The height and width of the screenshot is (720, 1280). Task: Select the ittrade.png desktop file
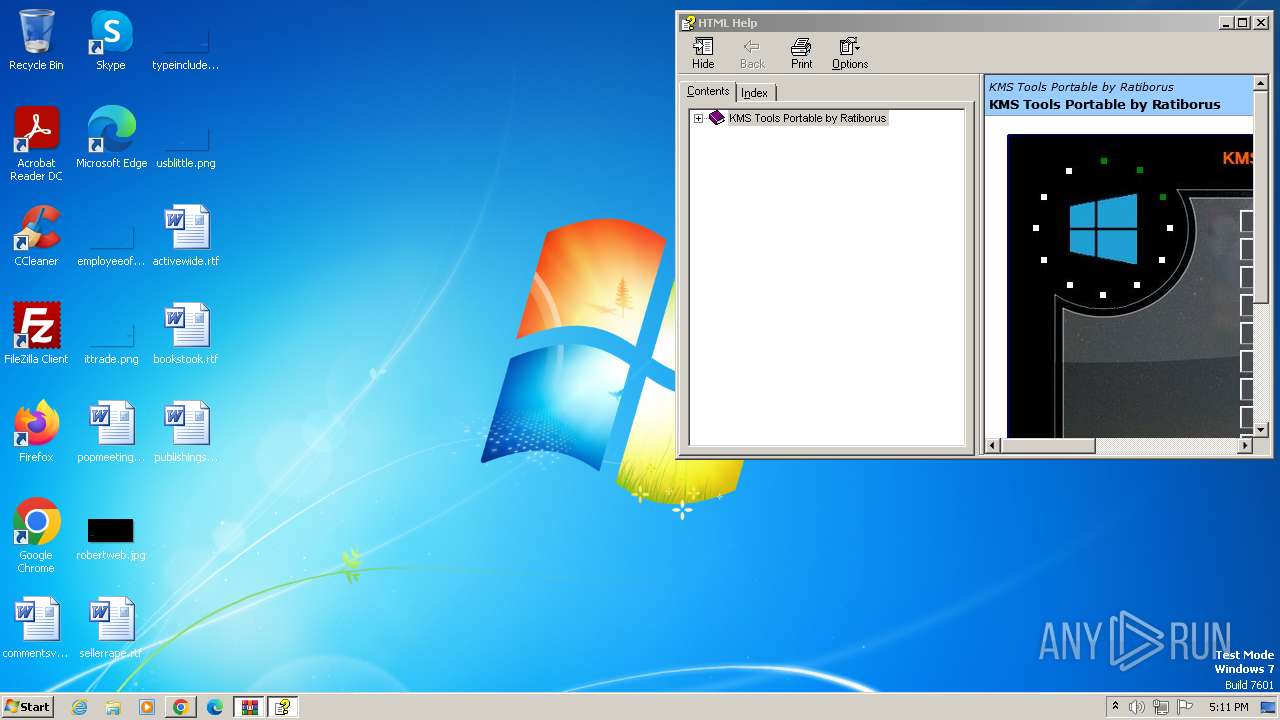(111, 339)
